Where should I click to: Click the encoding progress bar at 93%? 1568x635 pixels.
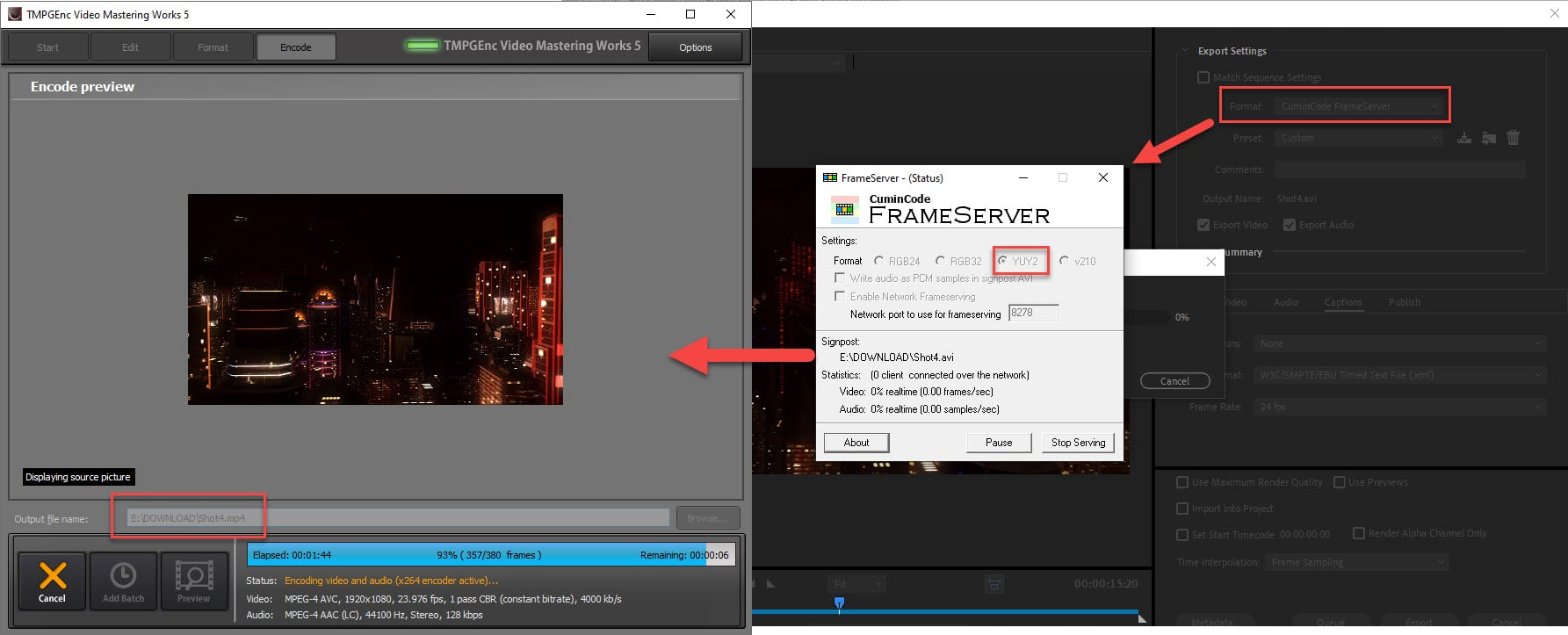click(489, 555)
